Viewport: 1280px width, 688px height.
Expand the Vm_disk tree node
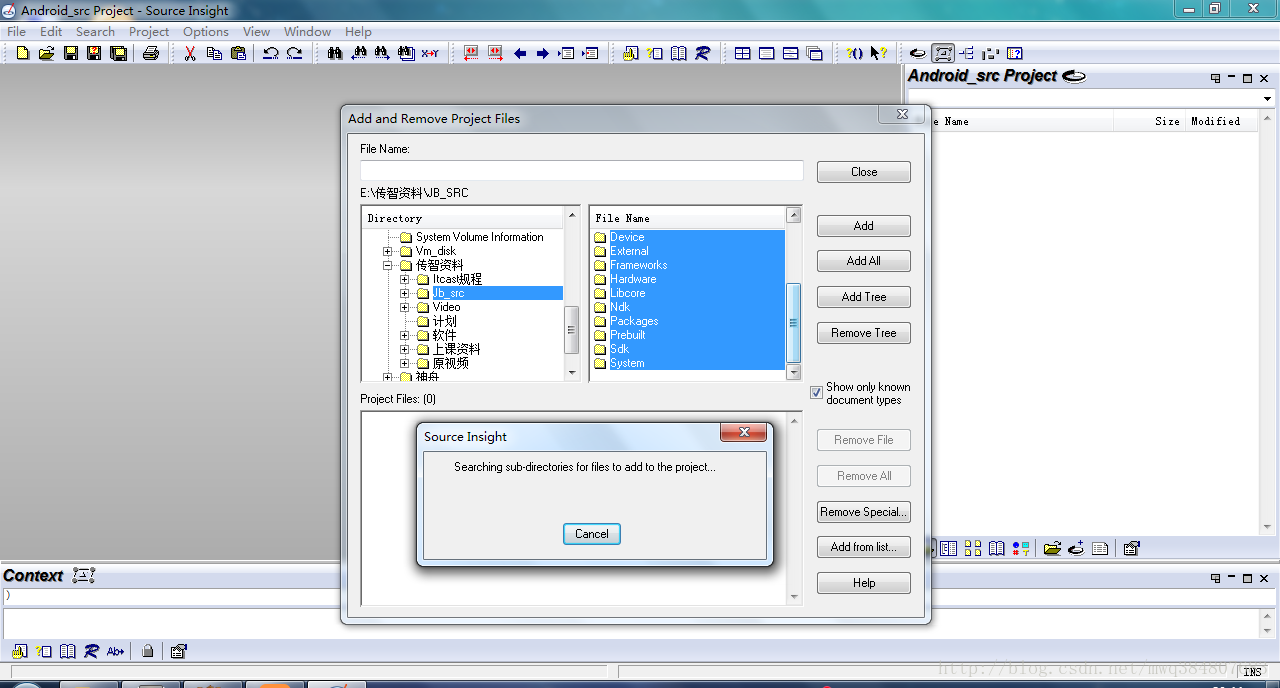click(388, 251)
